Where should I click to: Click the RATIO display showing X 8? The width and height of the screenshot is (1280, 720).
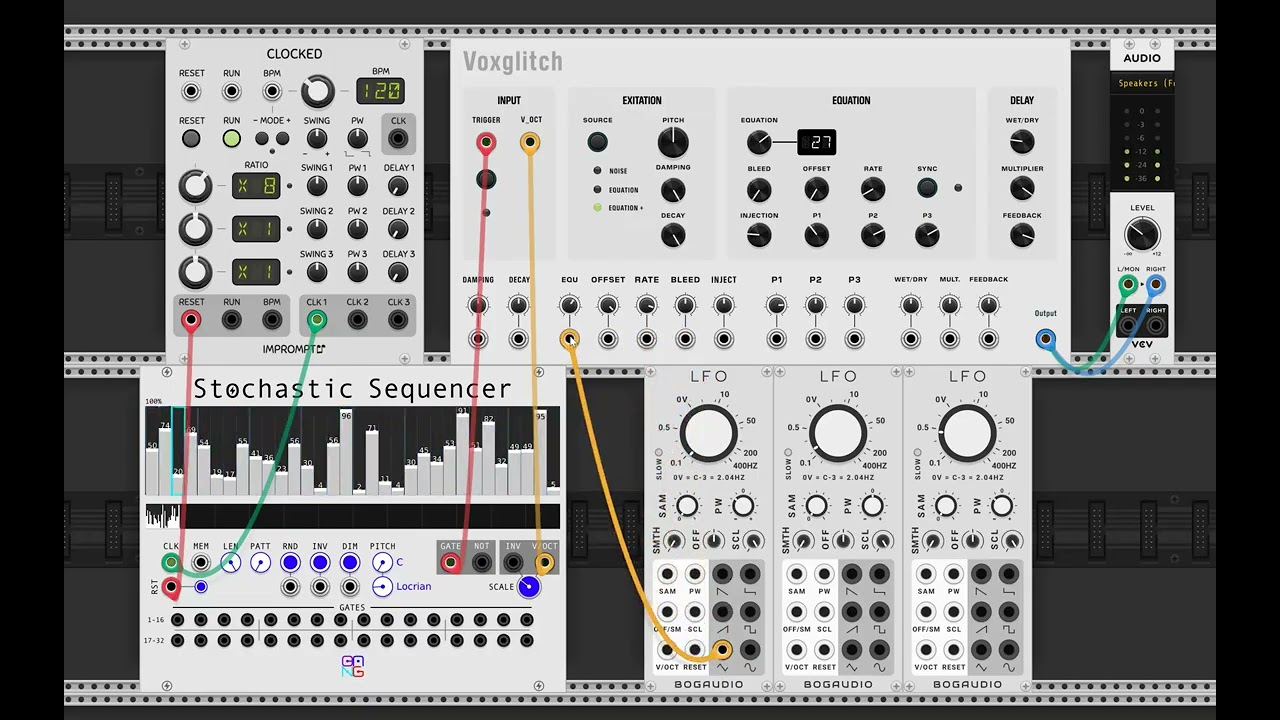tap(256, 186)
